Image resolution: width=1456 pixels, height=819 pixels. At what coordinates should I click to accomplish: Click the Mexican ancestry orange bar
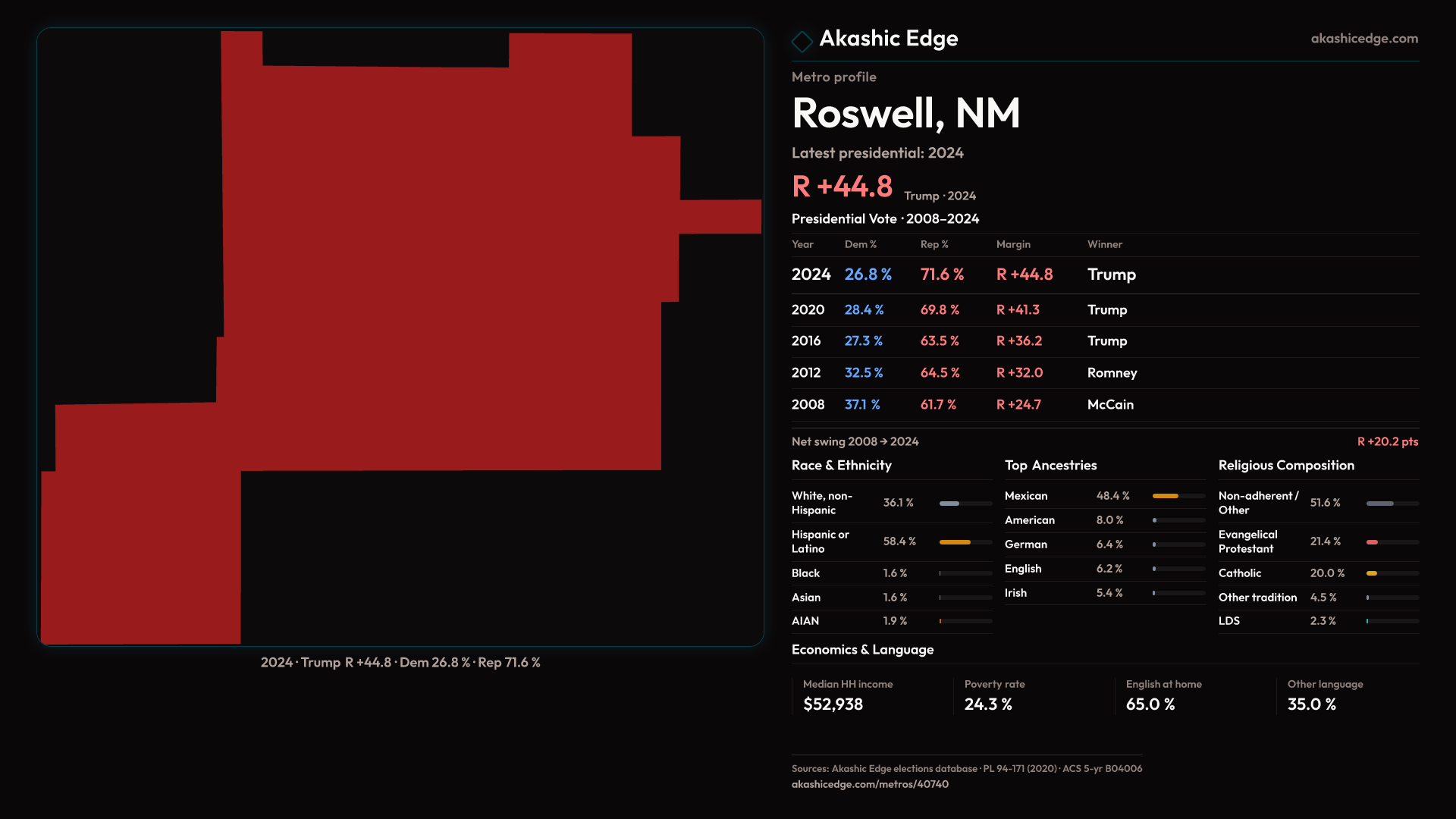(x=1166, y=496)
